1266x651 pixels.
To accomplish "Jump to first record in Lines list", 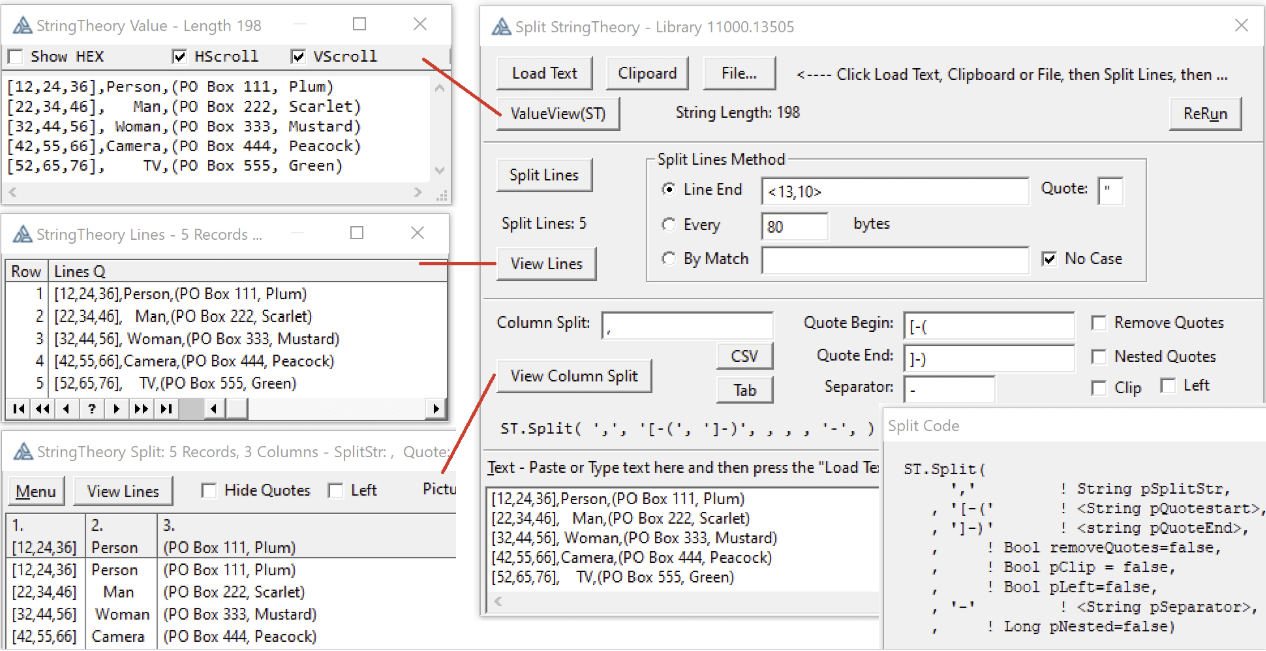I will pyautogui.click(x=18, y=408).
